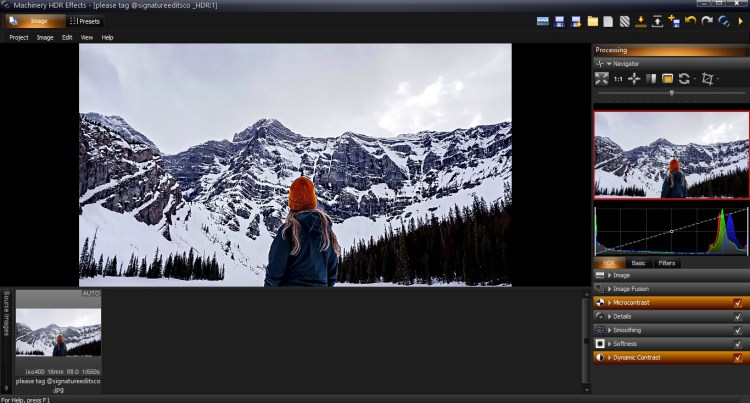Image resolution: width=750 pixels, height=403 pixels.
Task: Click the split before/after compare icon
Action: pyautogui.click(x=651, y=78)
